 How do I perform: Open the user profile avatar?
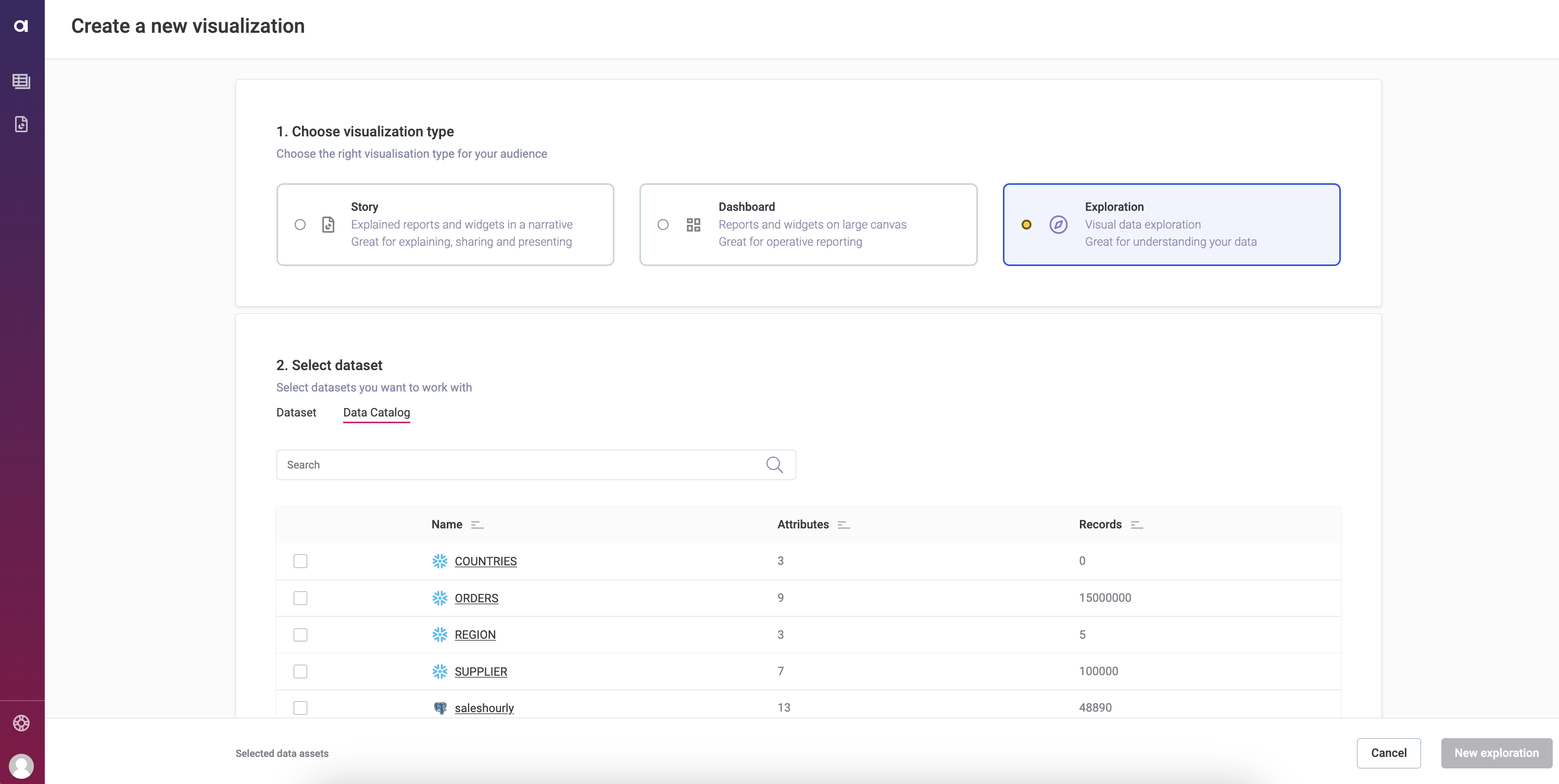pyautogui.click(x=22, y=766)
